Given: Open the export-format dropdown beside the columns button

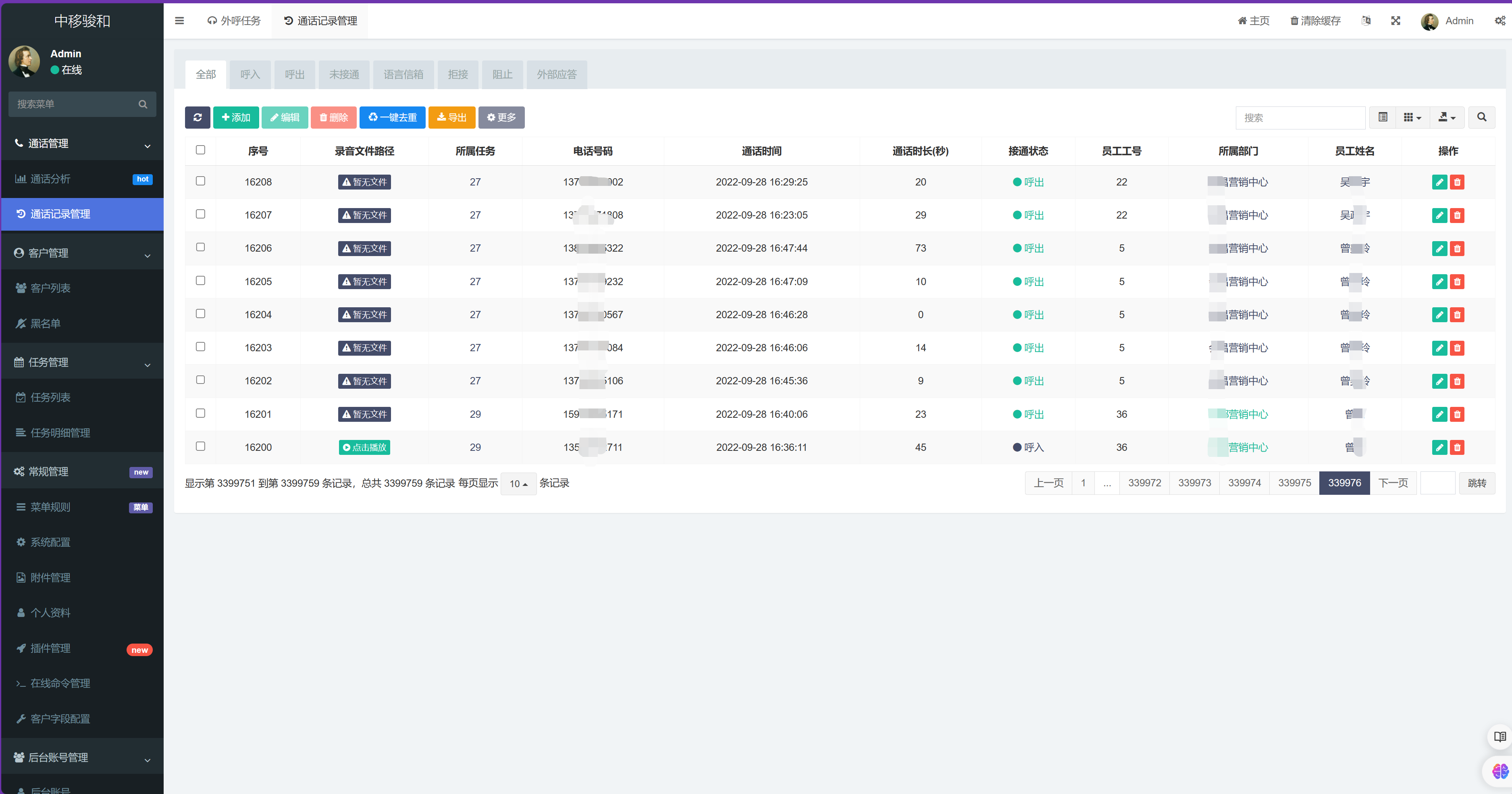Looking at the screenshot, I should (x=1447, y=117).
